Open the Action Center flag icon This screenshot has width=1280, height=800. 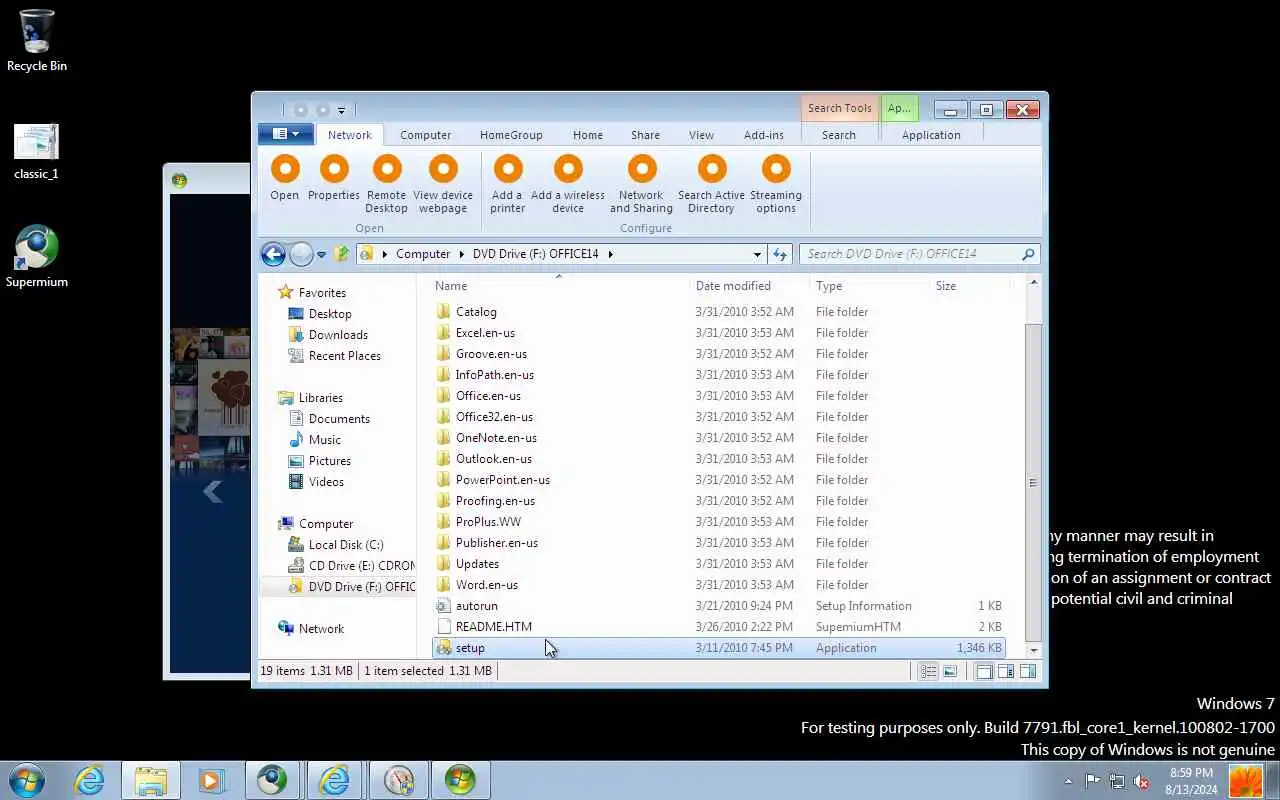1092,781
